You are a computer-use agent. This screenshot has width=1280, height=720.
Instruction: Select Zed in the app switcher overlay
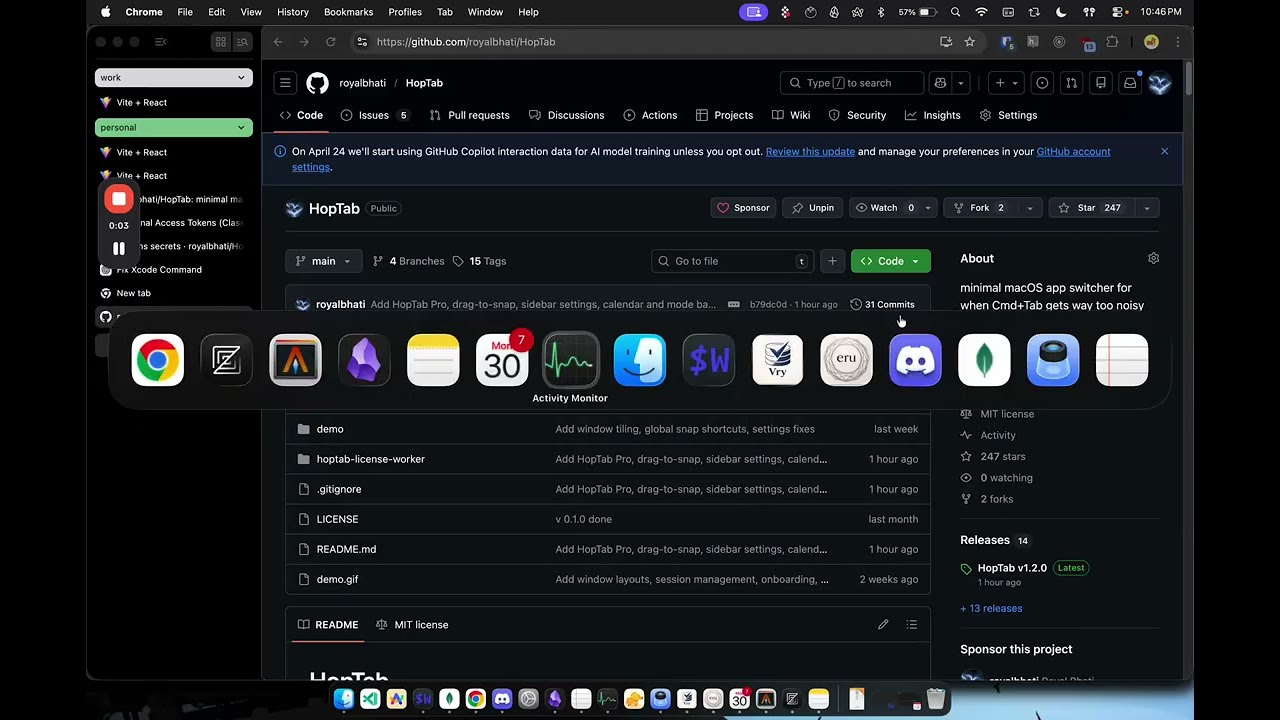[x=226, y=360]
